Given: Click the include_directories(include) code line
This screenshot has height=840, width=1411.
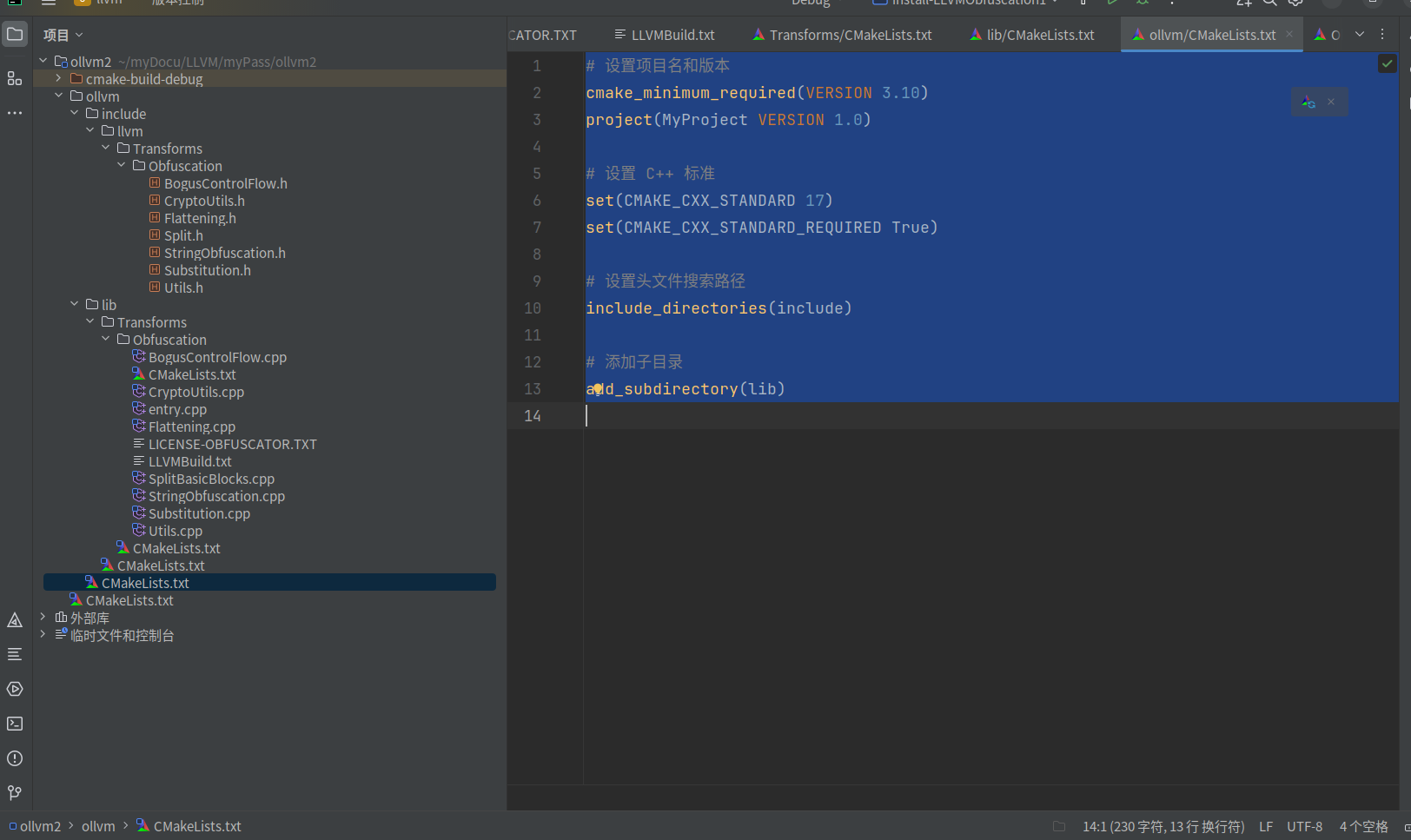Looking at the screenshot, I should (x=719, y=308).
